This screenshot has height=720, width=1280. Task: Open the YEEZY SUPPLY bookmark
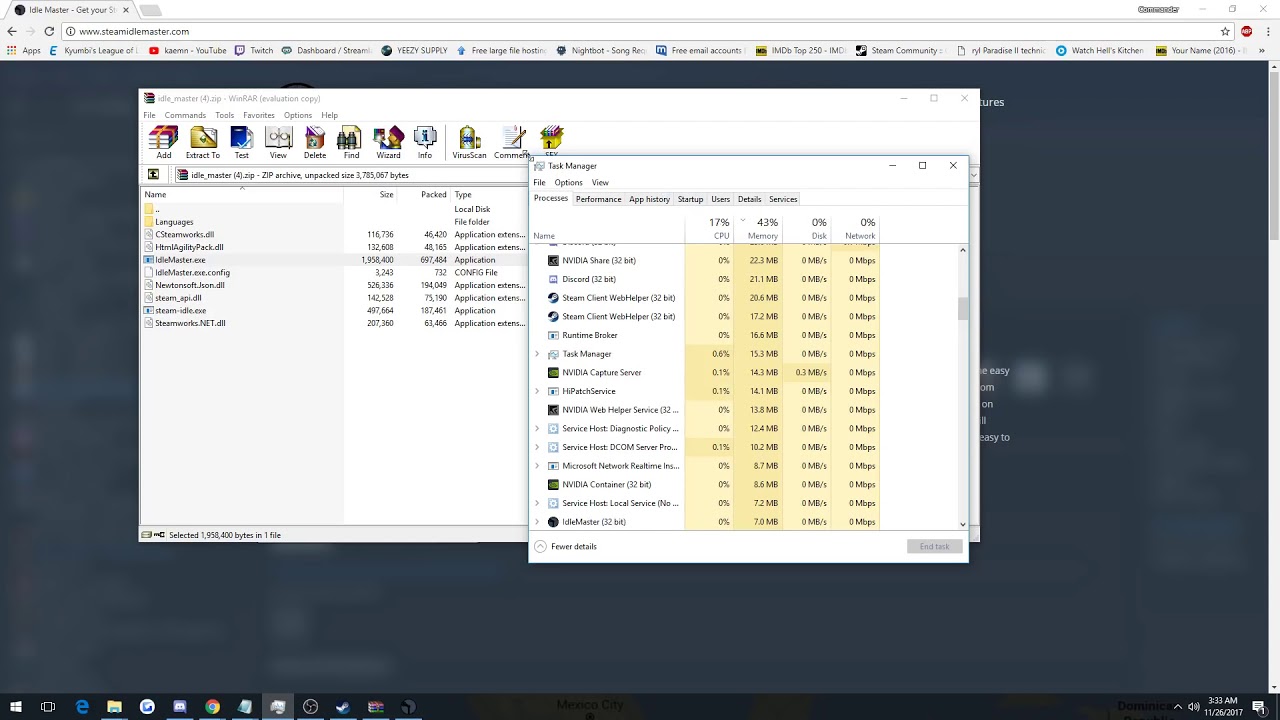click(x=414, y=50)
